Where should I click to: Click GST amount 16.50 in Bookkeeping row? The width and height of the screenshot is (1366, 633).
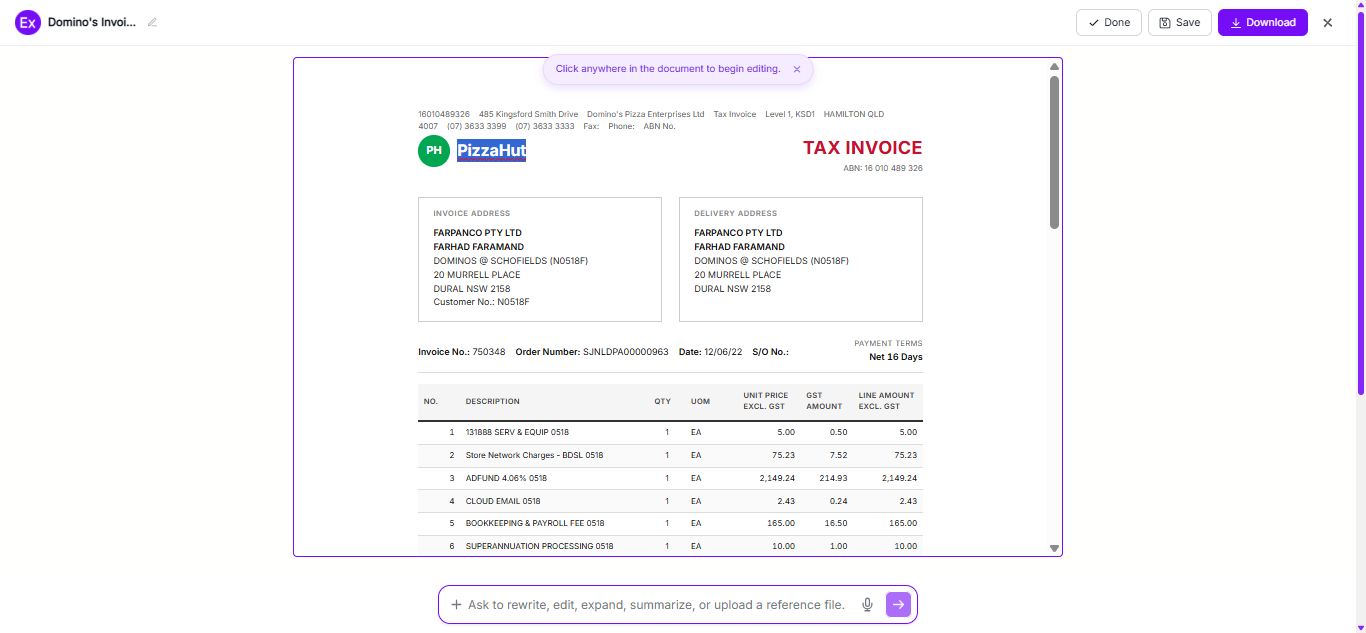tap(836, 523)
